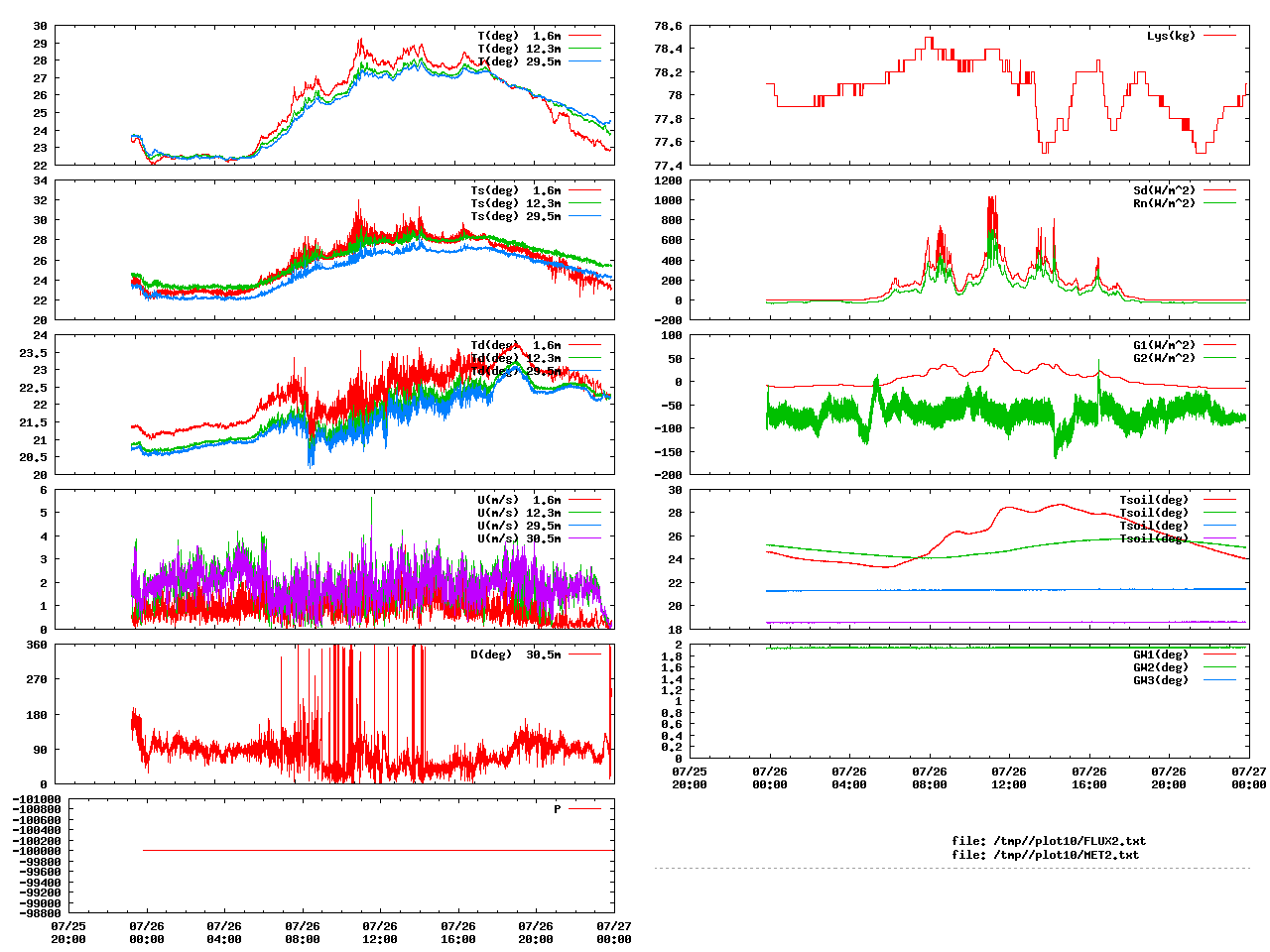The image size is (1270, 952).
Task: Click the Lys(kg) legend label
Action: (x=1171, y=36)
